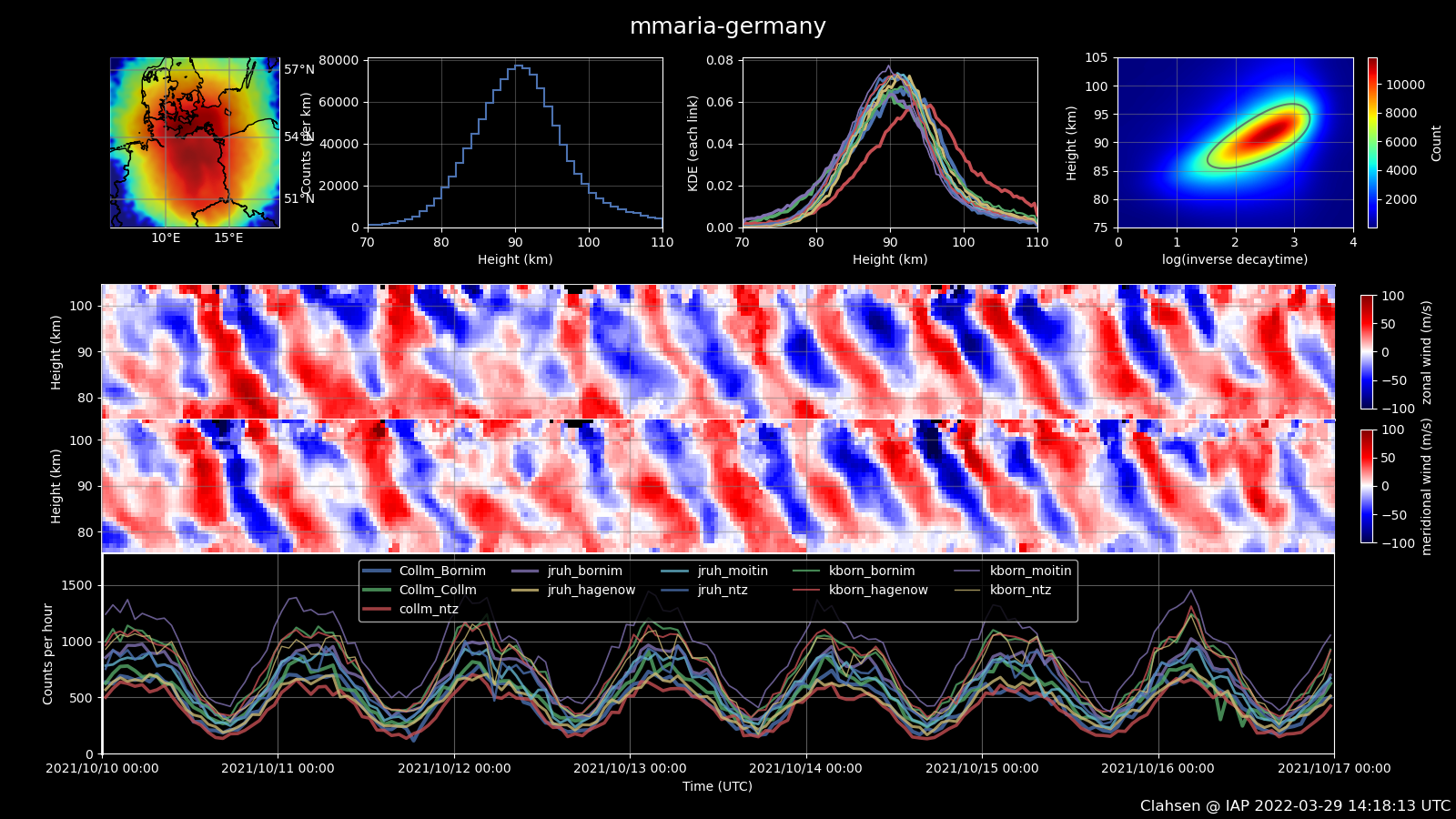Click the 60000 tick on the histogram axis
The image size is (1456, 819).
(x=339, y=102)
